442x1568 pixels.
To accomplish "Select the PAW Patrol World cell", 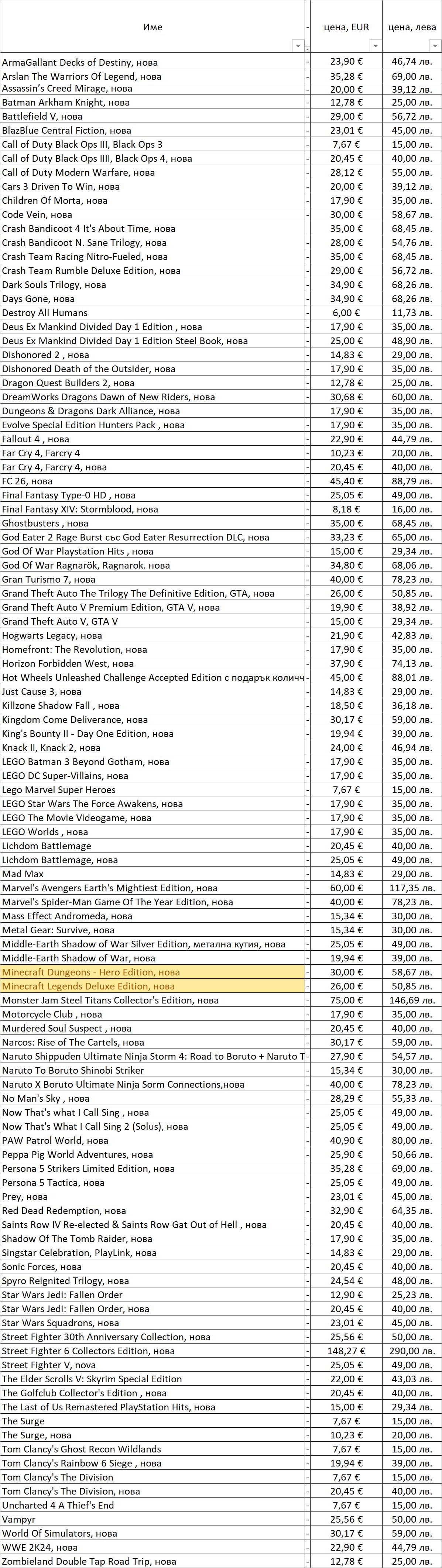I will (x=152, y=1141).
